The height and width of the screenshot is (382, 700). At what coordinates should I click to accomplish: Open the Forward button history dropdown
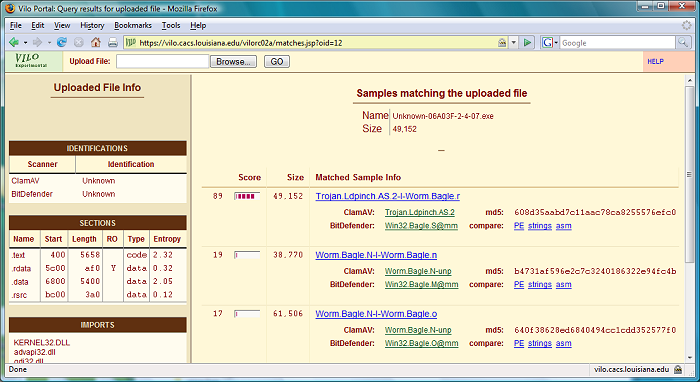point(49,43)
